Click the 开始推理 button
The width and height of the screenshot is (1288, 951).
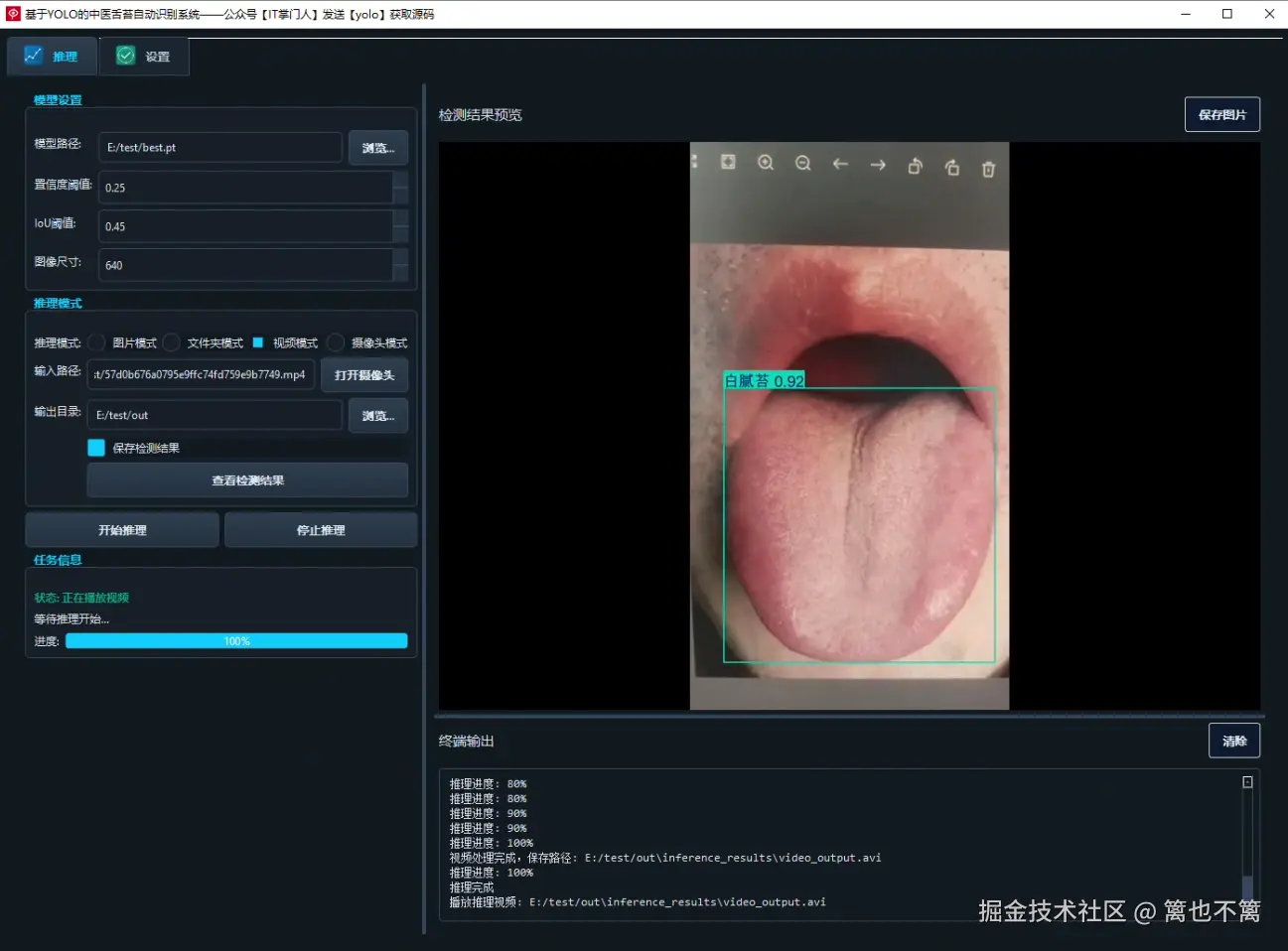122,530
